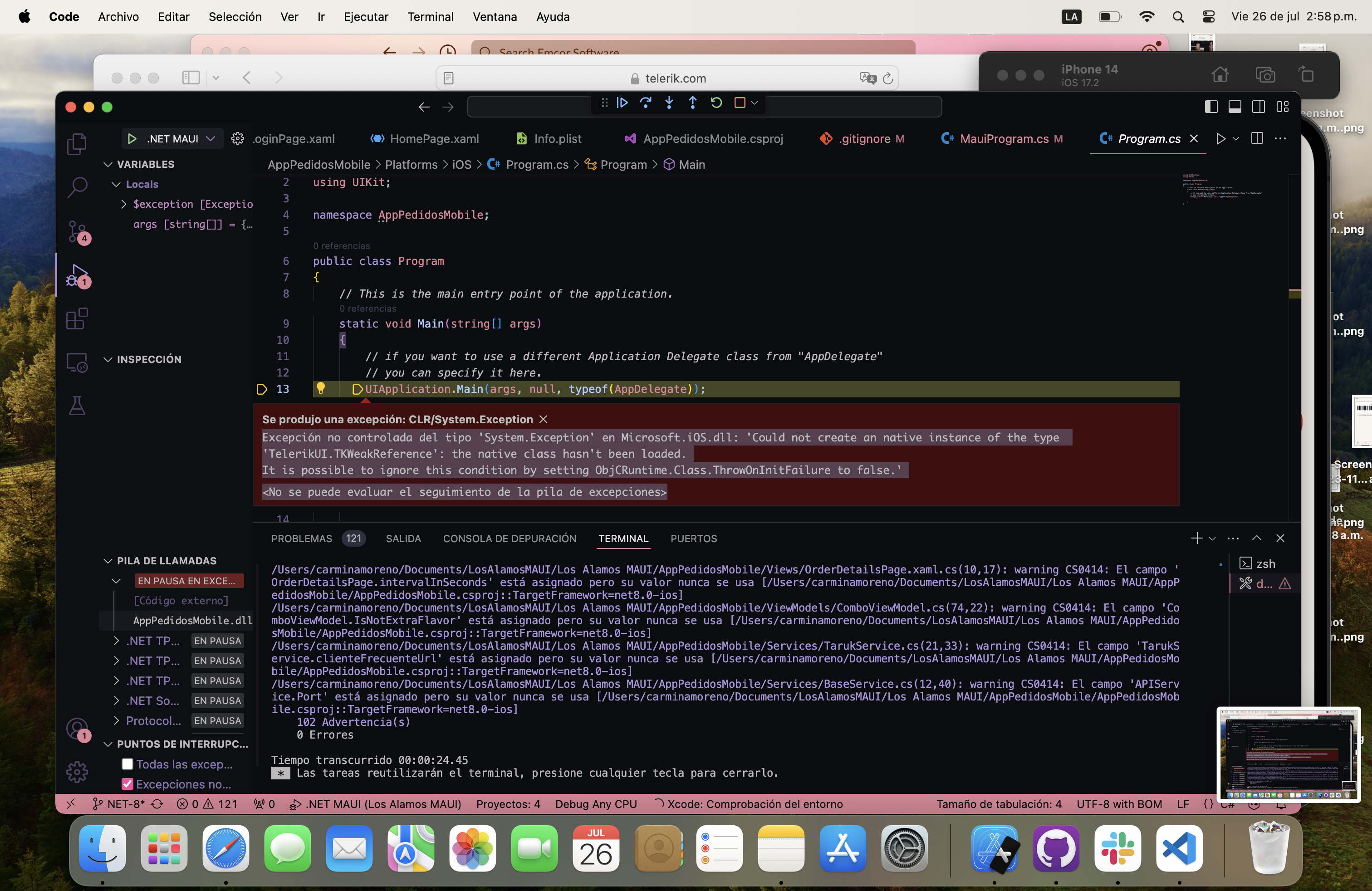Viewport: 1372px width, 891px height.
Task: Uncheck 'Excepciones no...' breakpoint checkbox
Action: point(127,784)
